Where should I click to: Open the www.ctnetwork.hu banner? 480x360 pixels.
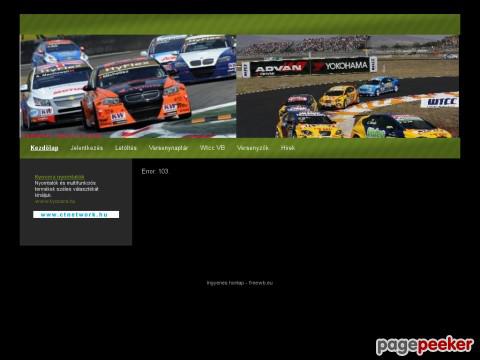point(76,214)
